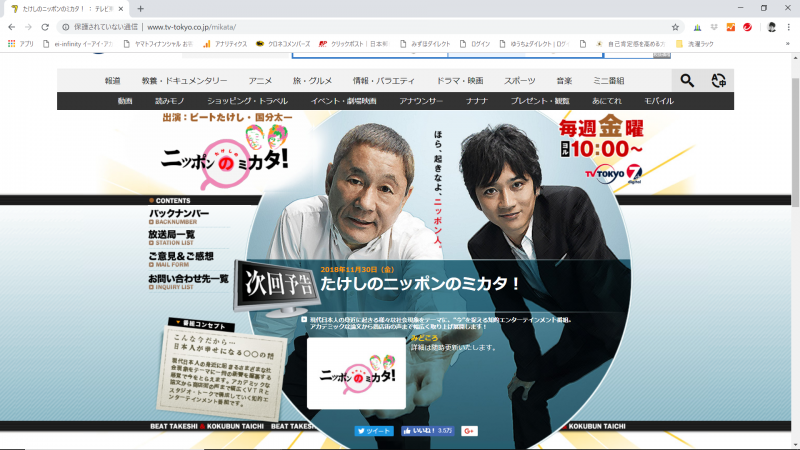
Task: Open the ei-infinity bookmark
Action: tap(78, 44)
